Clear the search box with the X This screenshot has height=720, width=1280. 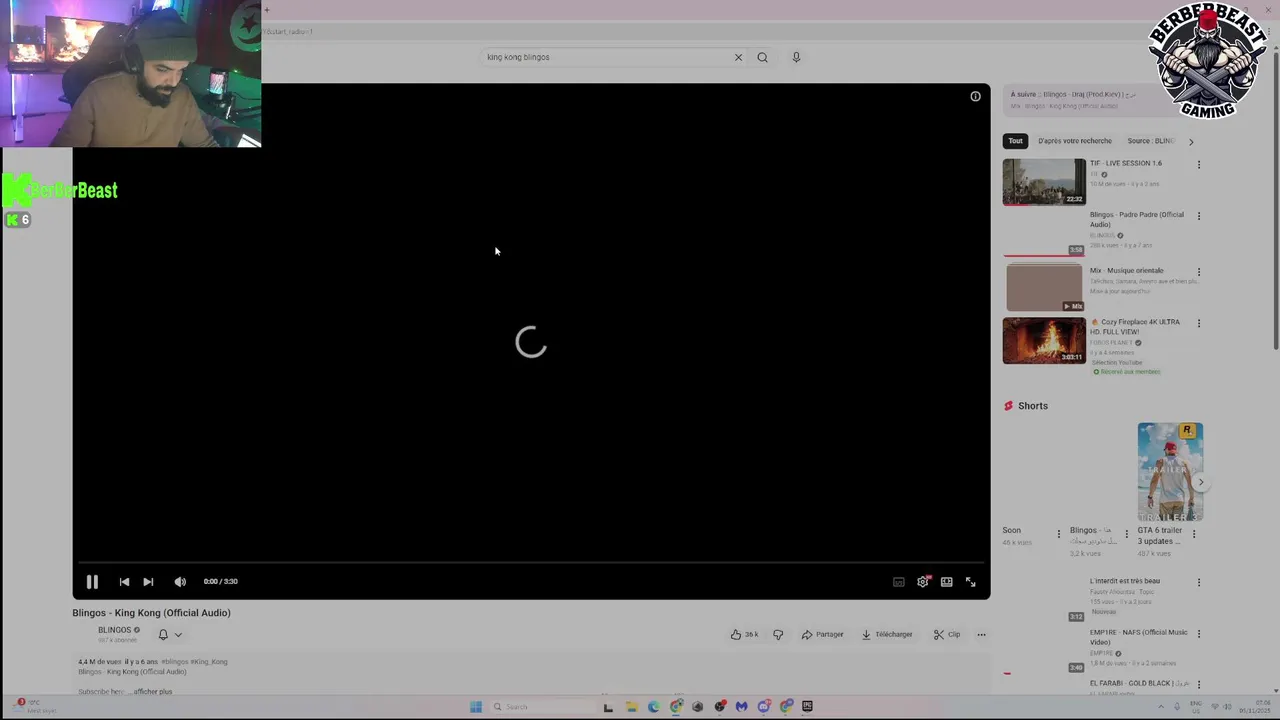pos(738,57)
